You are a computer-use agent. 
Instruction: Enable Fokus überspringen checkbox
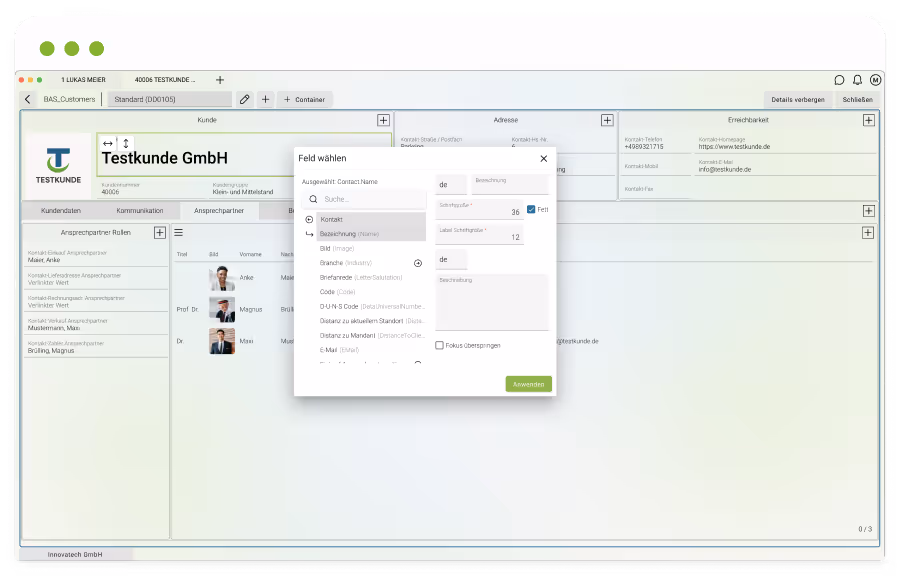tap(439, 345)
